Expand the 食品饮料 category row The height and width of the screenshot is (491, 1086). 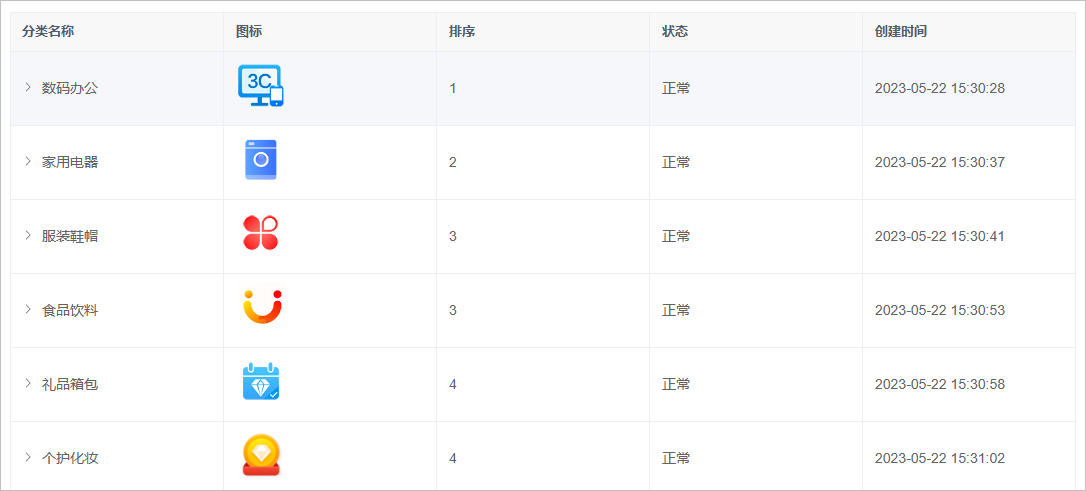tap(28, 310)
